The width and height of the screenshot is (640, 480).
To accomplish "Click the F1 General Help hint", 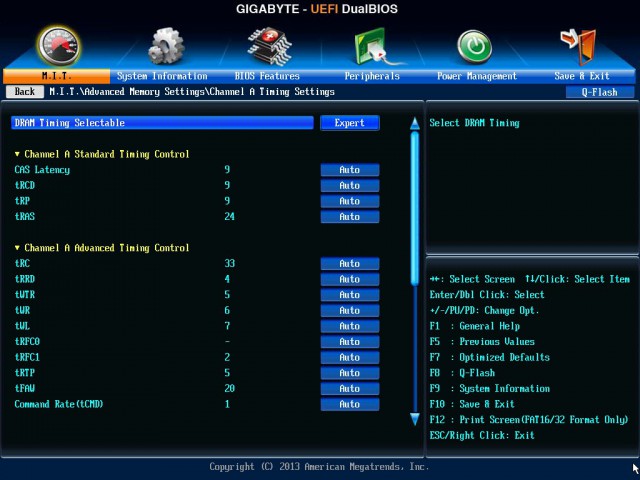I will [x=475, y=326].
